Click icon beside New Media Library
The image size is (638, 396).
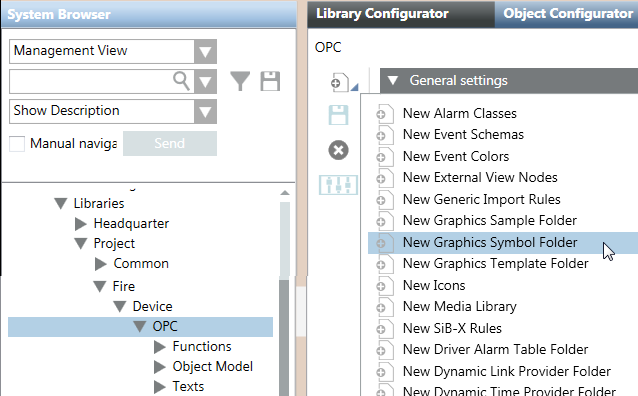[385, 307]
